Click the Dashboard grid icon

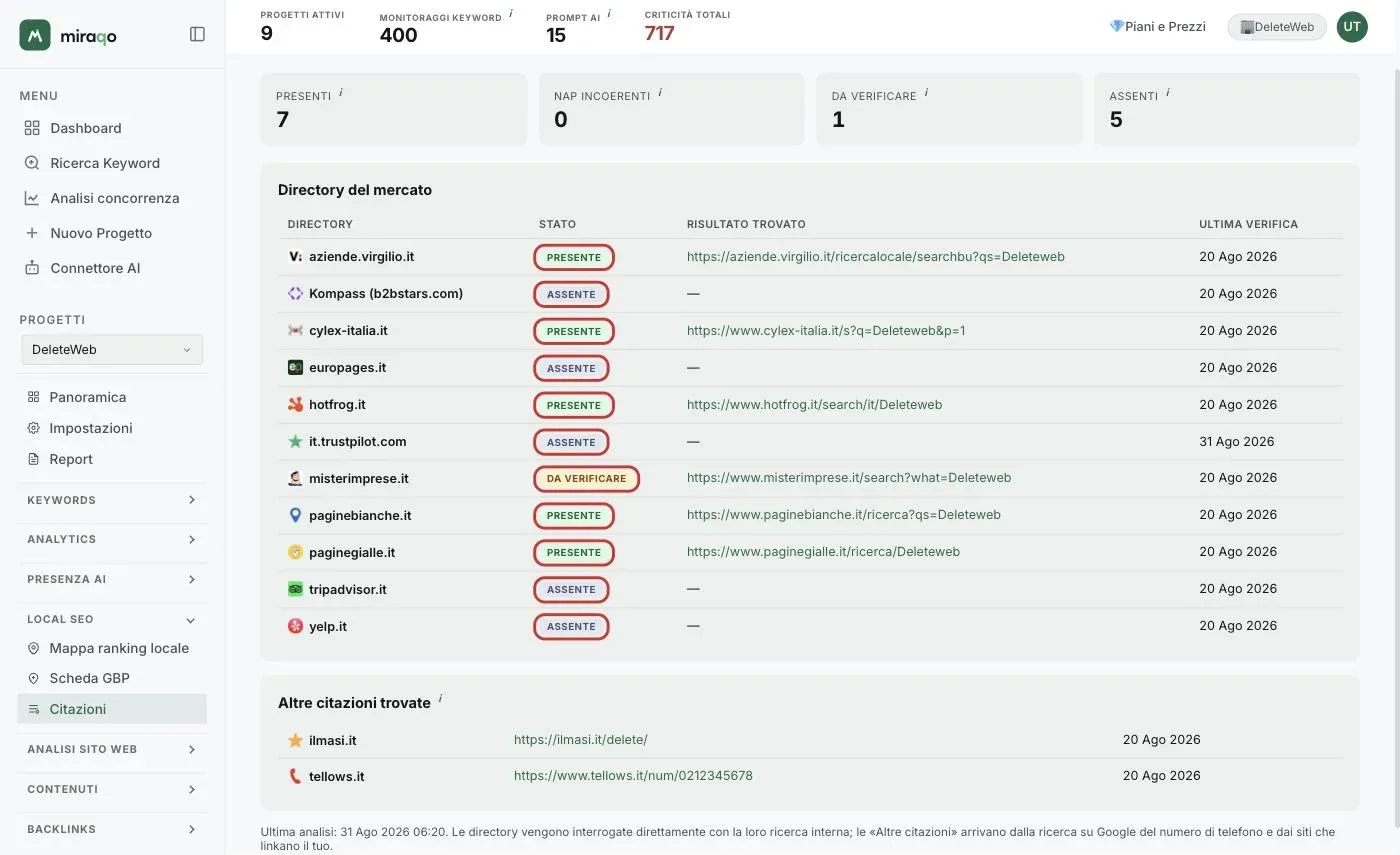pyautogui.click(x=32, y=128)
